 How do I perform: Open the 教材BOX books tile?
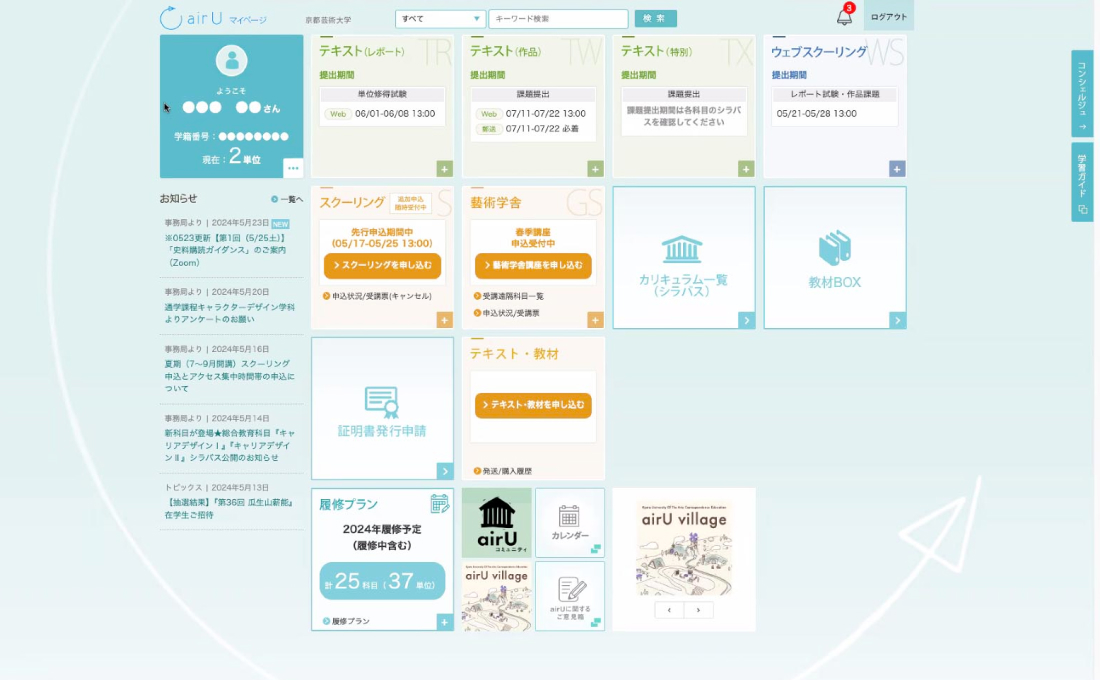coord(834,257)
